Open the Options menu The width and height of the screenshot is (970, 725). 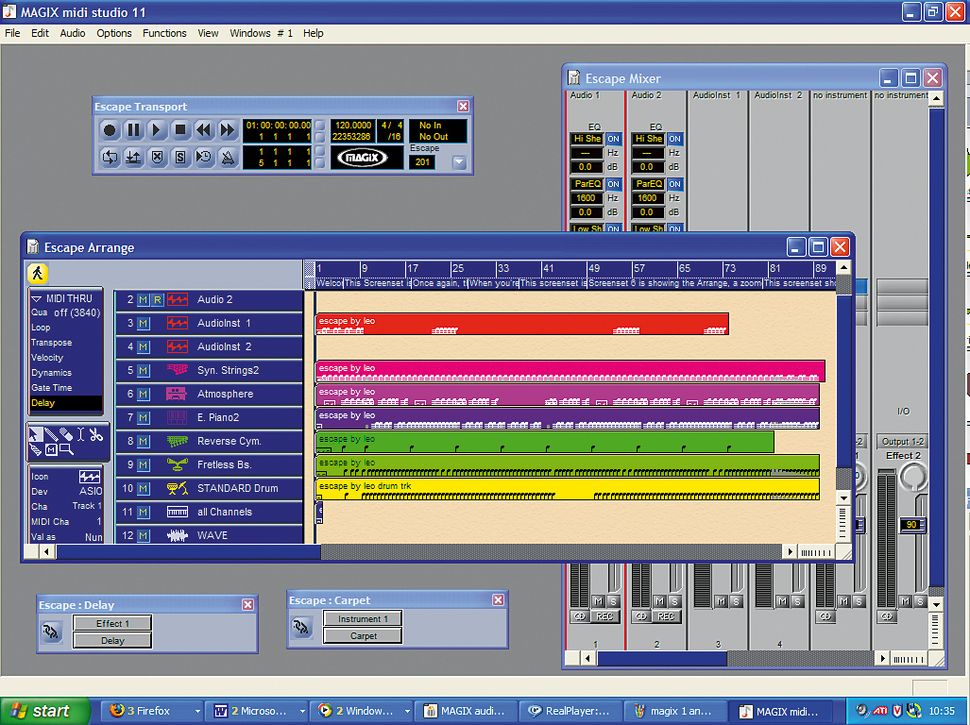pos(113,33)
